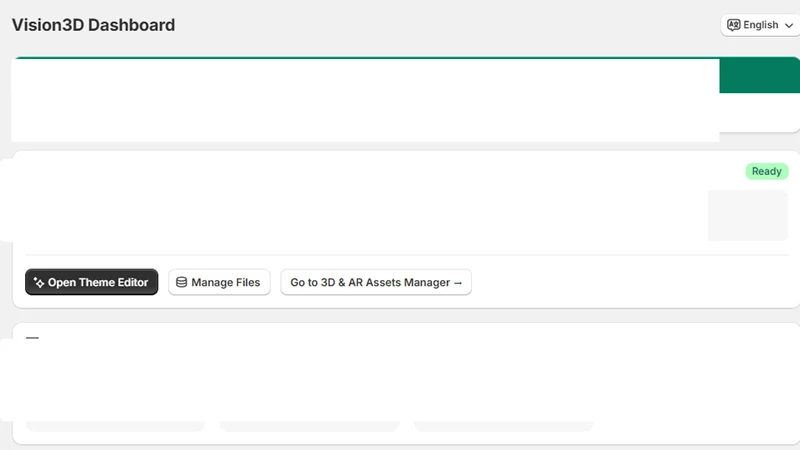The height and width of the screenshot is (450, 800).
Task: Go to 3D & AR Assets Manager
Action: (x=376, y=282)
